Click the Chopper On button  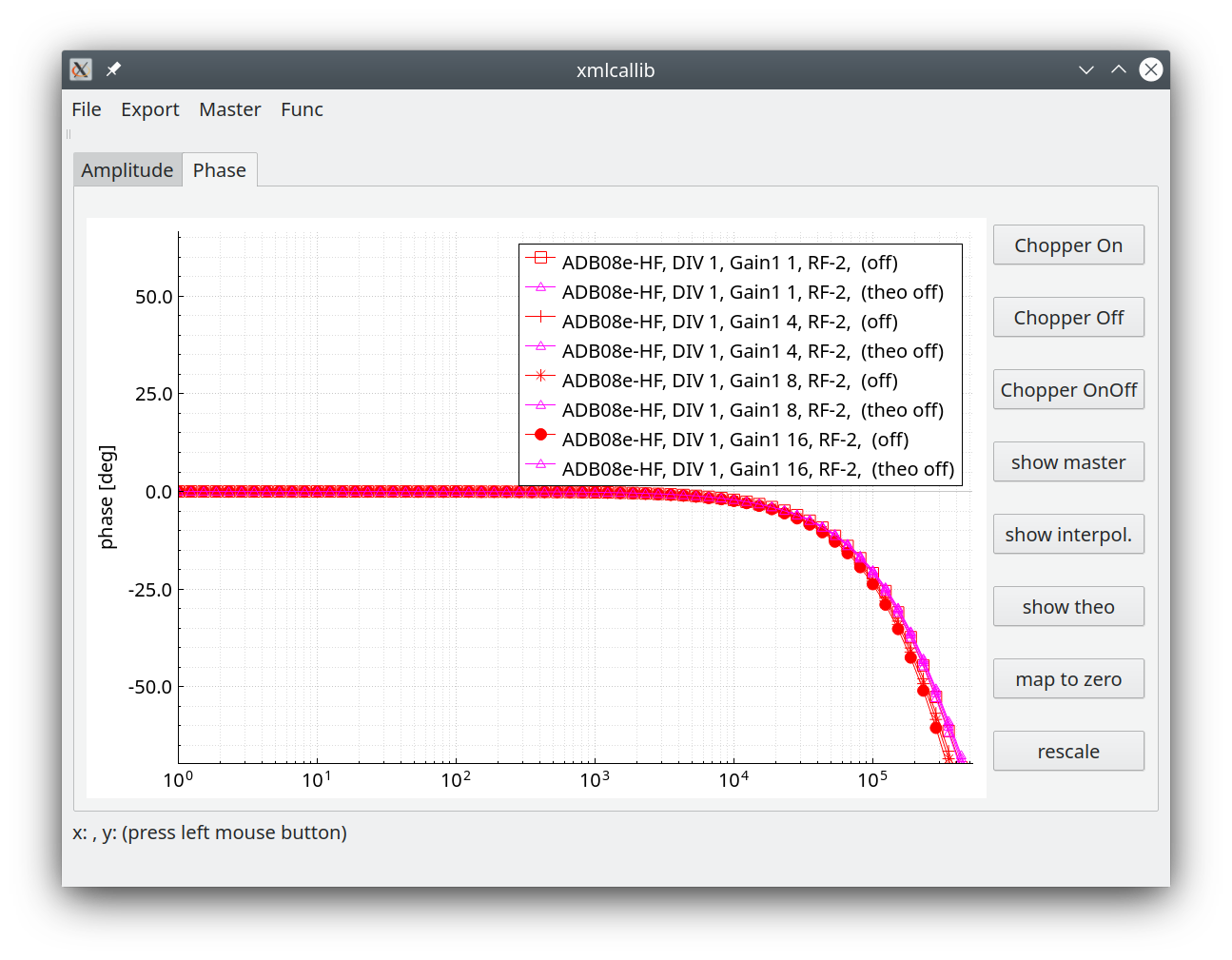click(x=1068, y=245)
